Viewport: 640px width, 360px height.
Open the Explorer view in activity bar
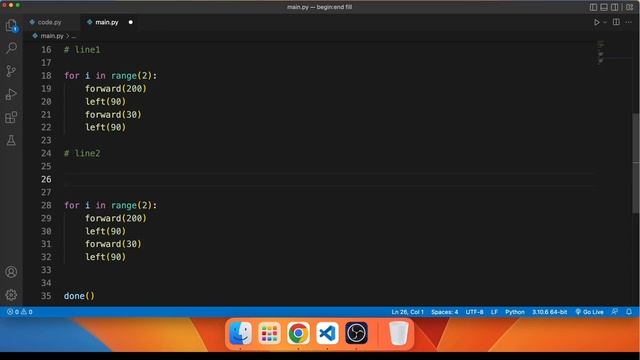(11, 25)
